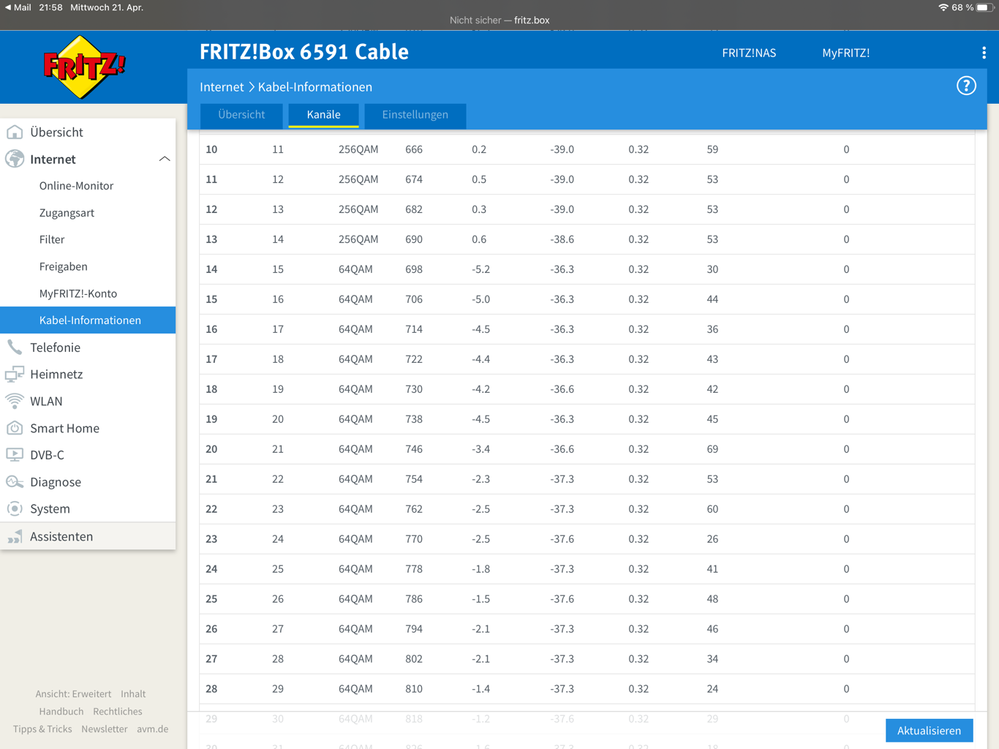Viewport: 999px width, 749px height.
Task: Click the Internet globe icon
Action: point(15,159)
